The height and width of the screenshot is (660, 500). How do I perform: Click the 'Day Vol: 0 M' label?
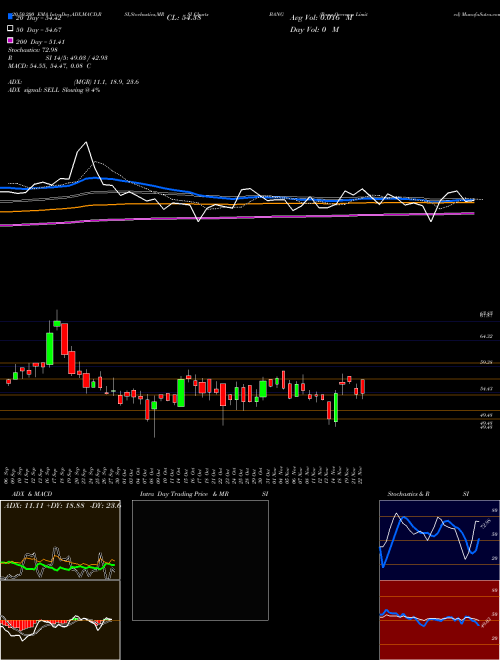click(x=314, y=30)
